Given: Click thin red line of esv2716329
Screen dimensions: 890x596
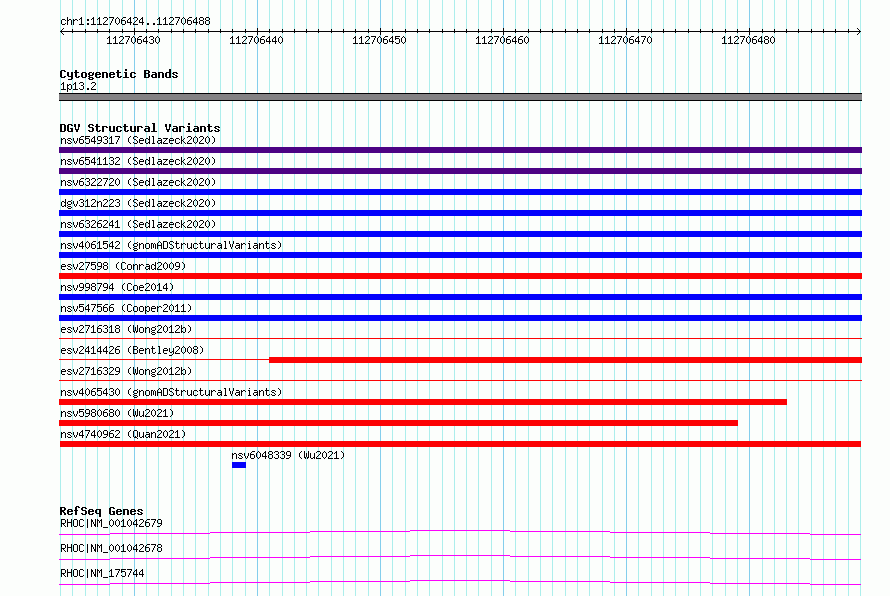Looking at the screenshot, I should click(x=460, y=381).
